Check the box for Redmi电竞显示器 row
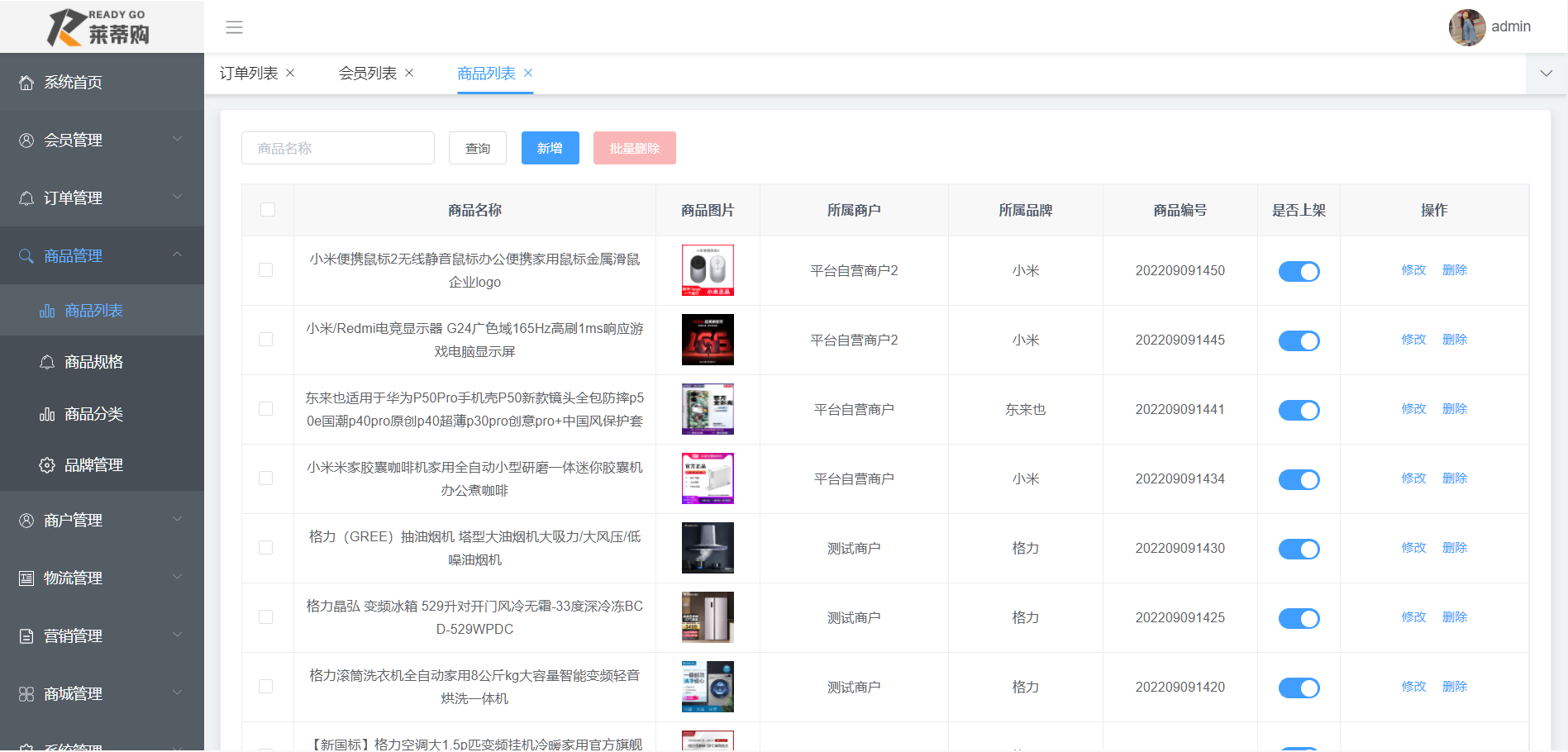The width and height of the screenshot is (1568, 752). click(x=265, y=340)
